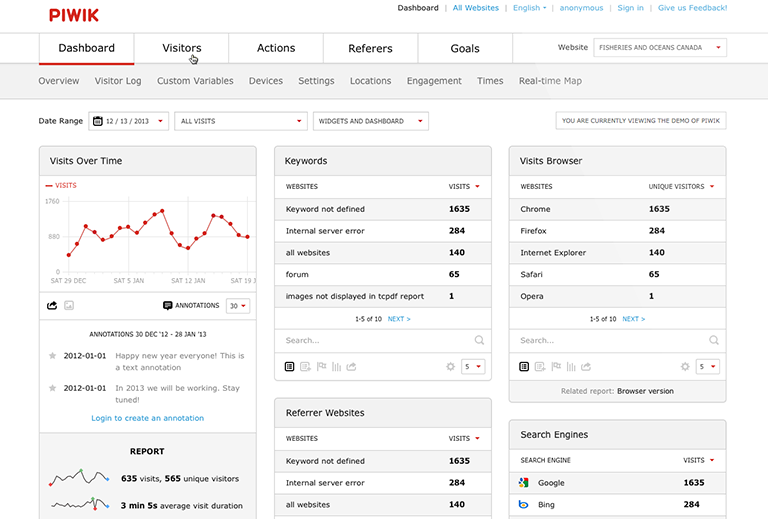Open the Website selector dropdown
The height and width of the screenshot is (519, 768).
coord(660,47)
